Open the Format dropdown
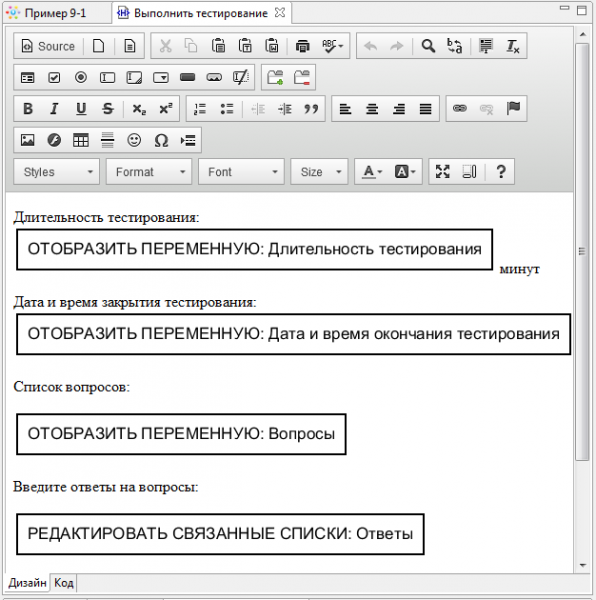Viewport: 596px width, 600px height. coord(149,172)
